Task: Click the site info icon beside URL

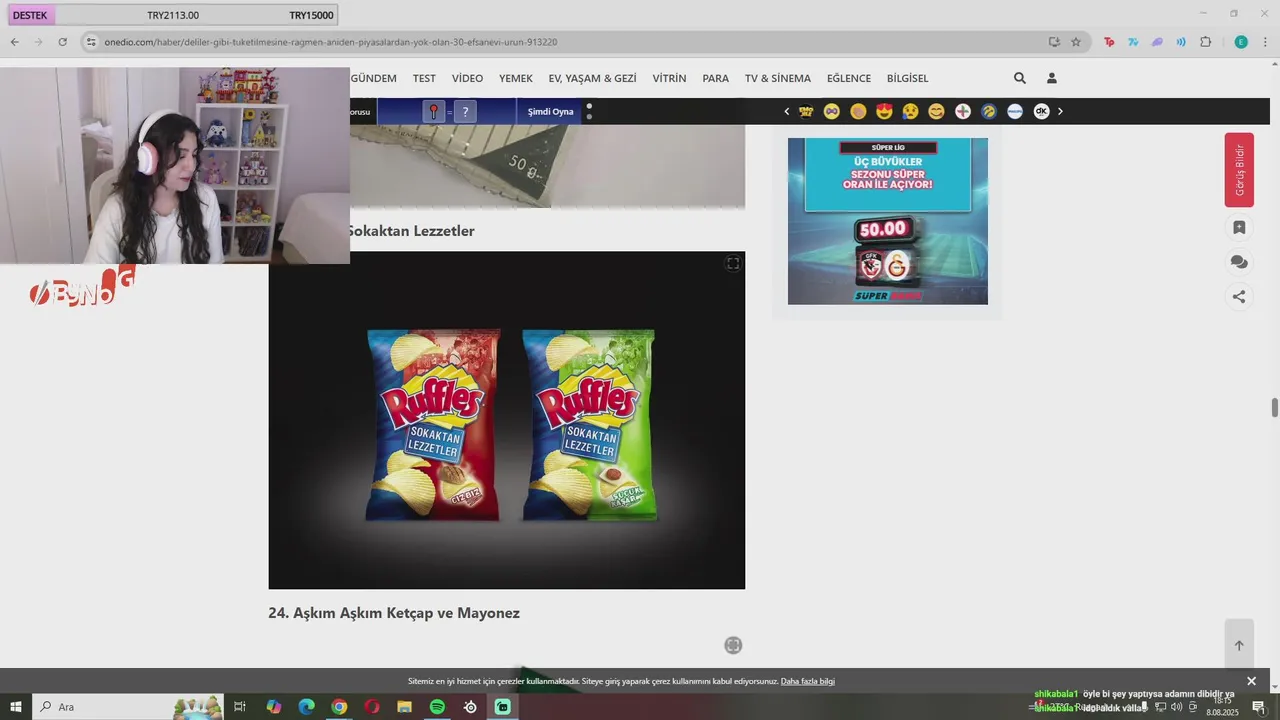Action: pos(91,42)
